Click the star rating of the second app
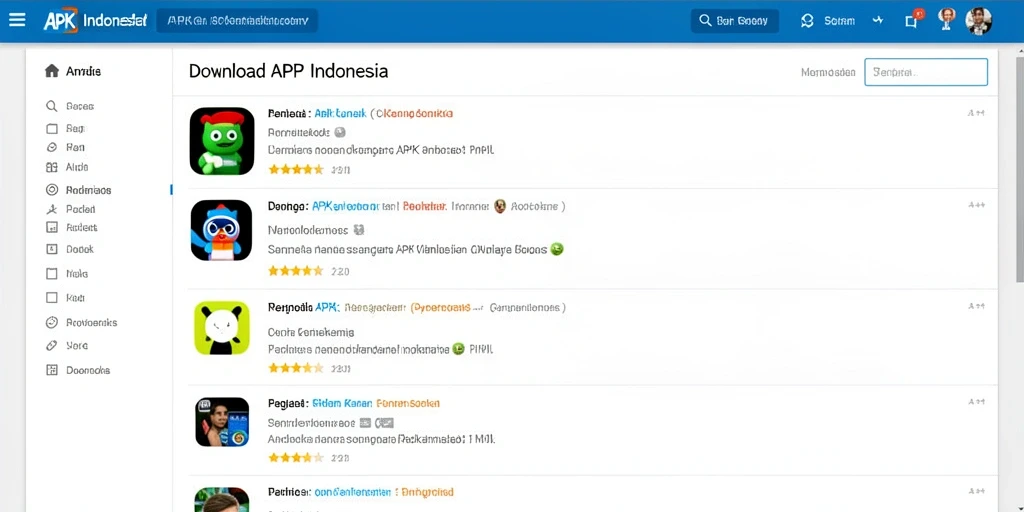 point(296,270)
